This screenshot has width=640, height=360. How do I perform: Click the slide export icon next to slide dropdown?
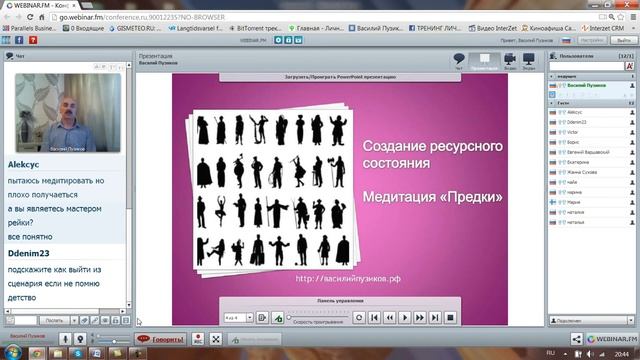[x=262, y=318]
